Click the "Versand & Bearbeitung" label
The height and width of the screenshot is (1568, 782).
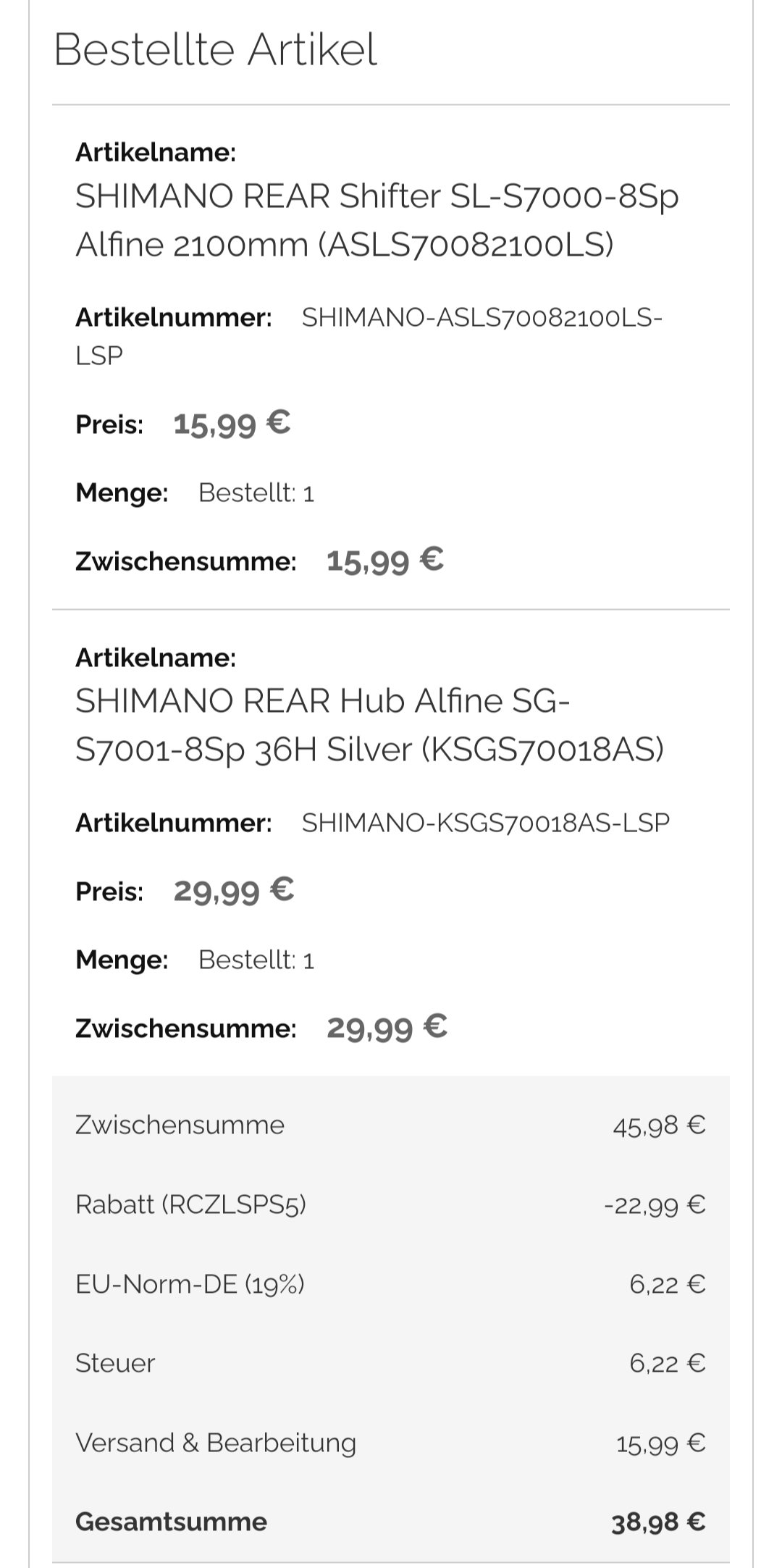pyautogui.click(x=216, y=1443)
